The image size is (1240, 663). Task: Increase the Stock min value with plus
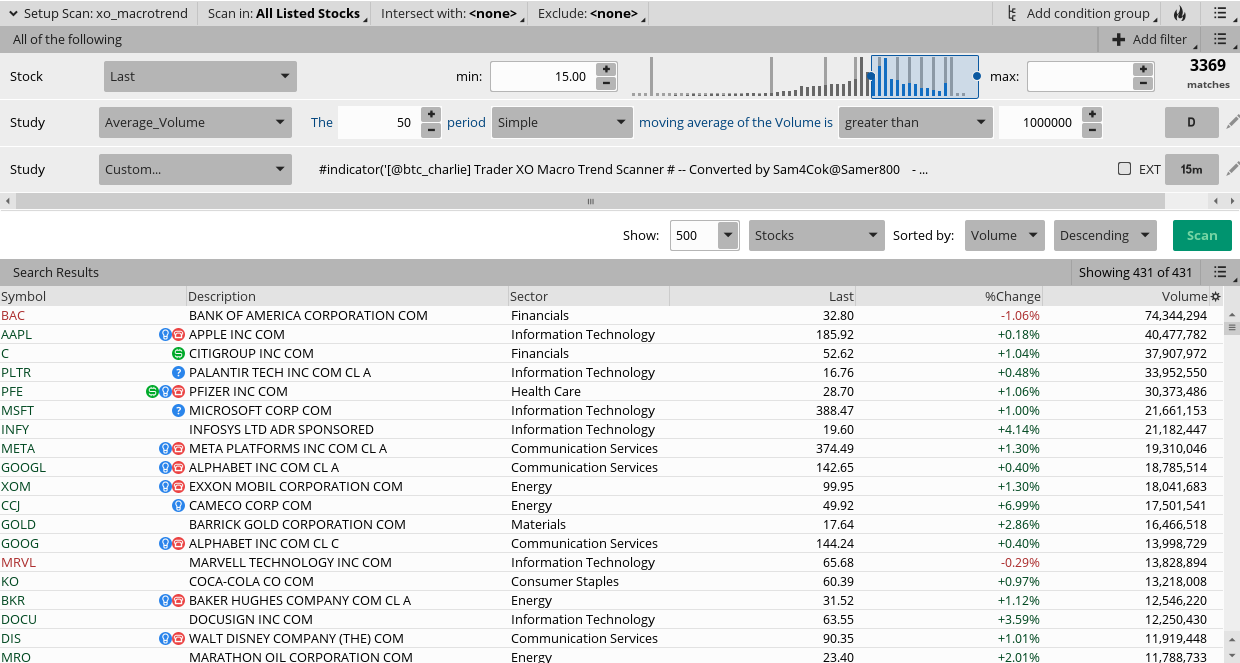coord(606,69)
